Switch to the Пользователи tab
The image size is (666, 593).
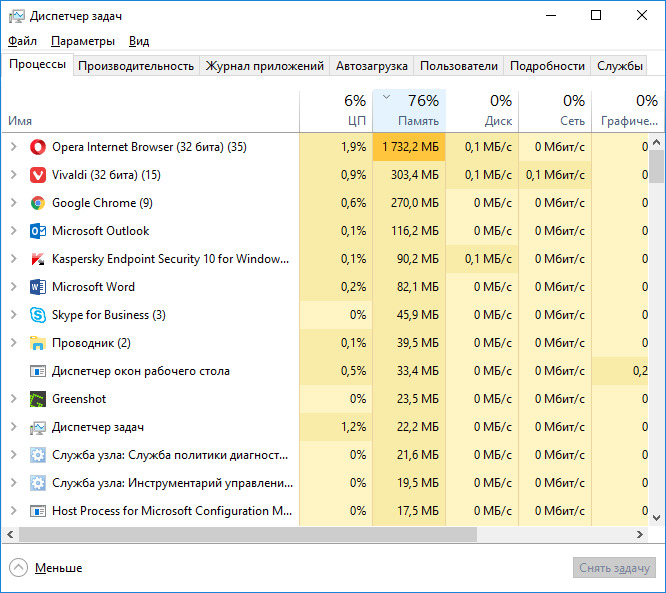pyautogui.click(x=459, y=66)
